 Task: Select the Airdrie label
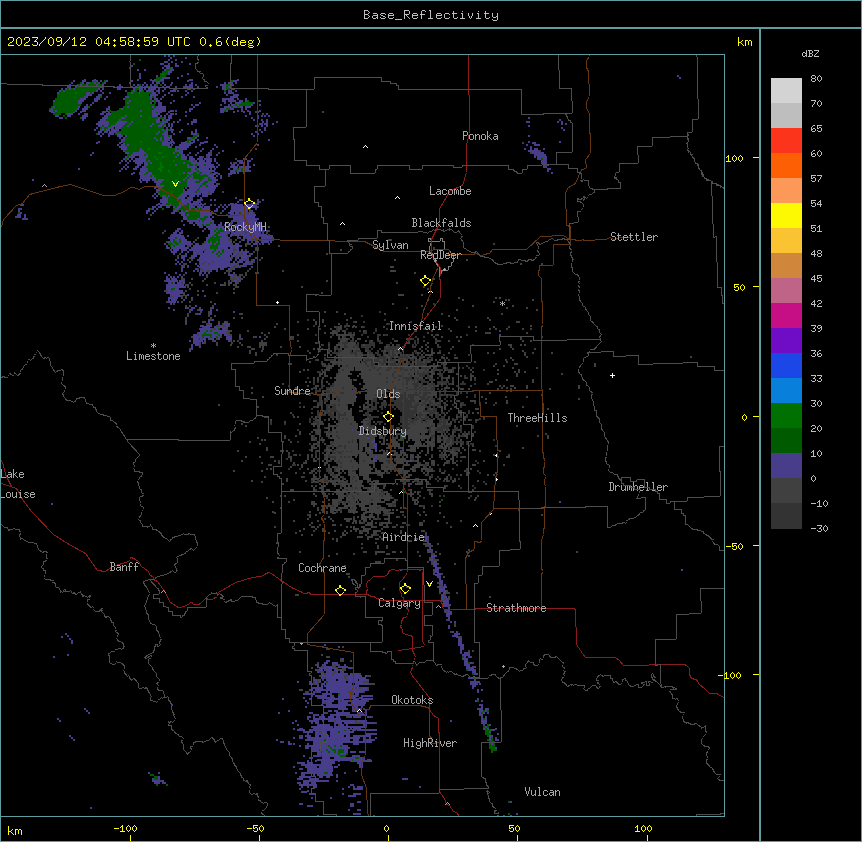(x=404, y=537)
